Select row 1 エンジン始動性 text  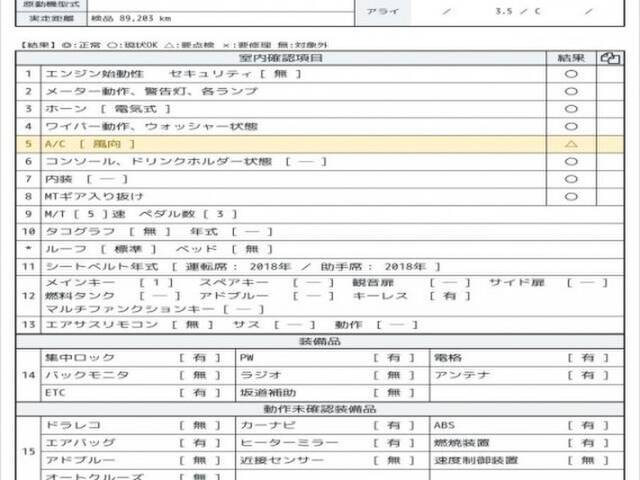[x=94, y=74]
